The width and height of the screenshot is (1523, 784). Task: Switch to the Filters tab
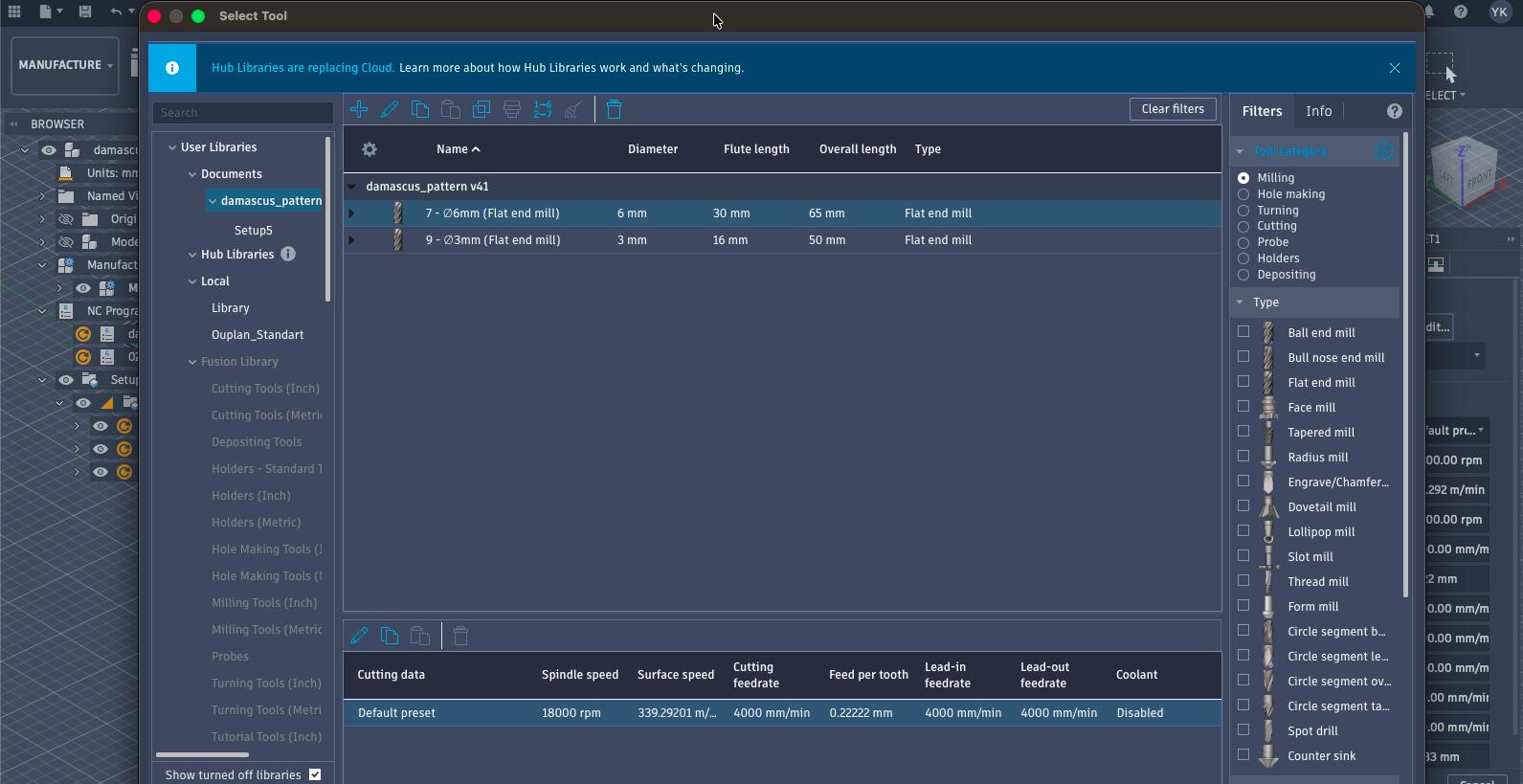point(1262,111)
